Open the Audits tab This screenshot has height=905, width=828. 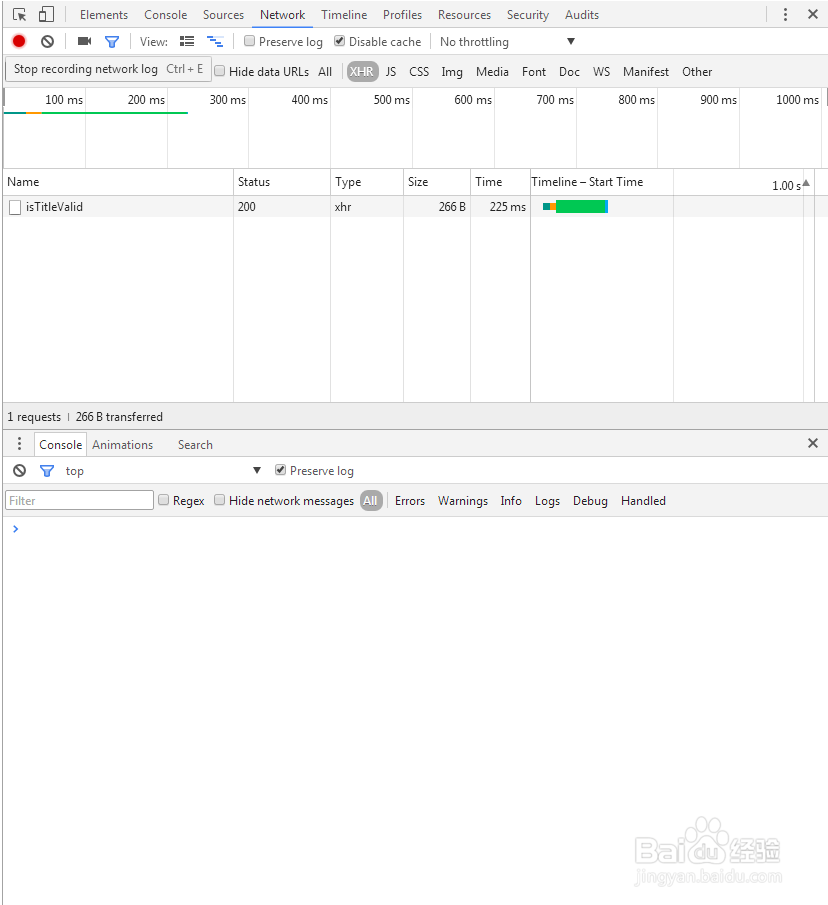coord(582,14)
